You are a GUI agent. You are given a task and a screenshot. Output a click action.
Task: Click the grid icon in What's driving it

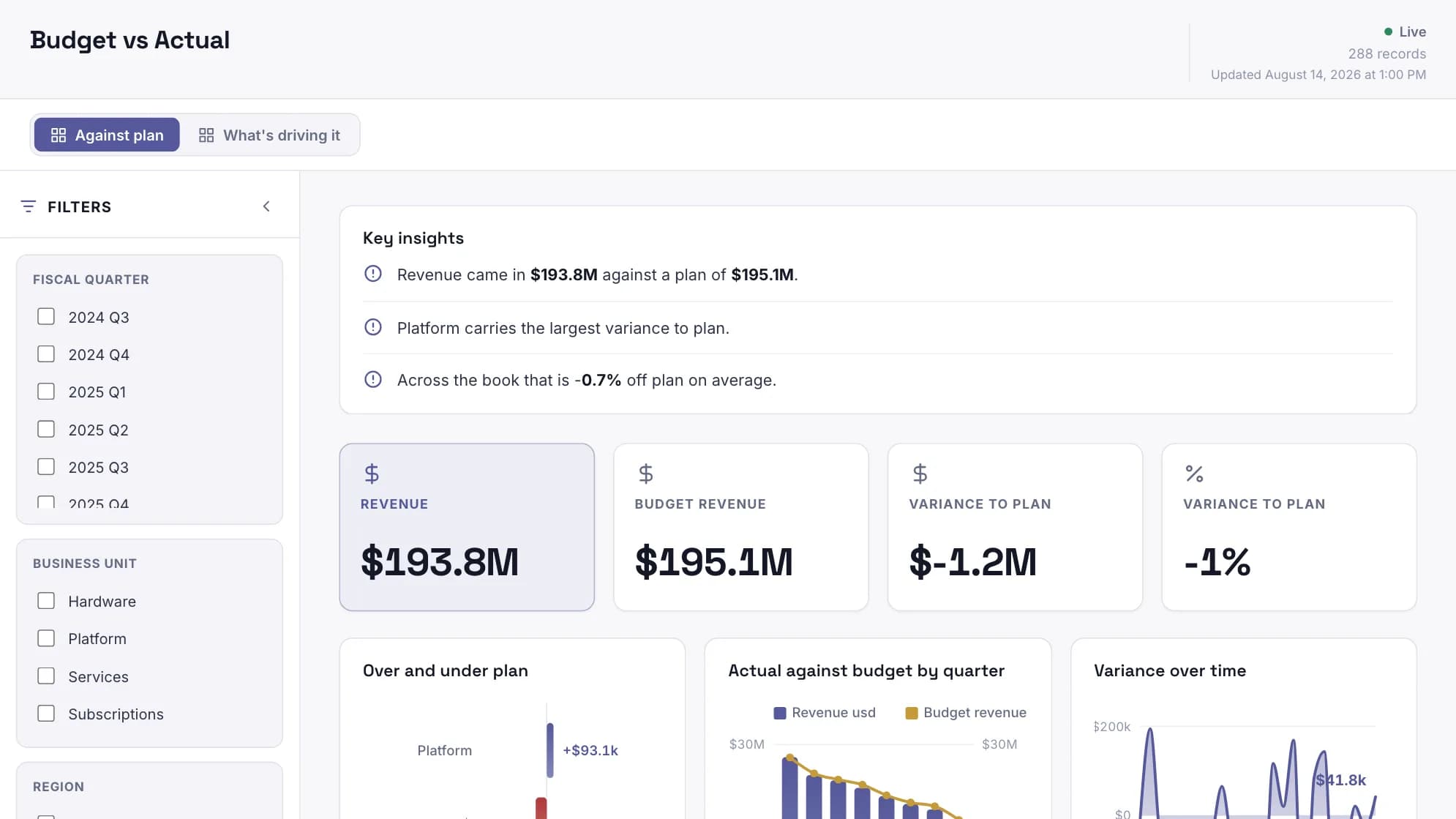pyautogui.click(x=206, y=135)
